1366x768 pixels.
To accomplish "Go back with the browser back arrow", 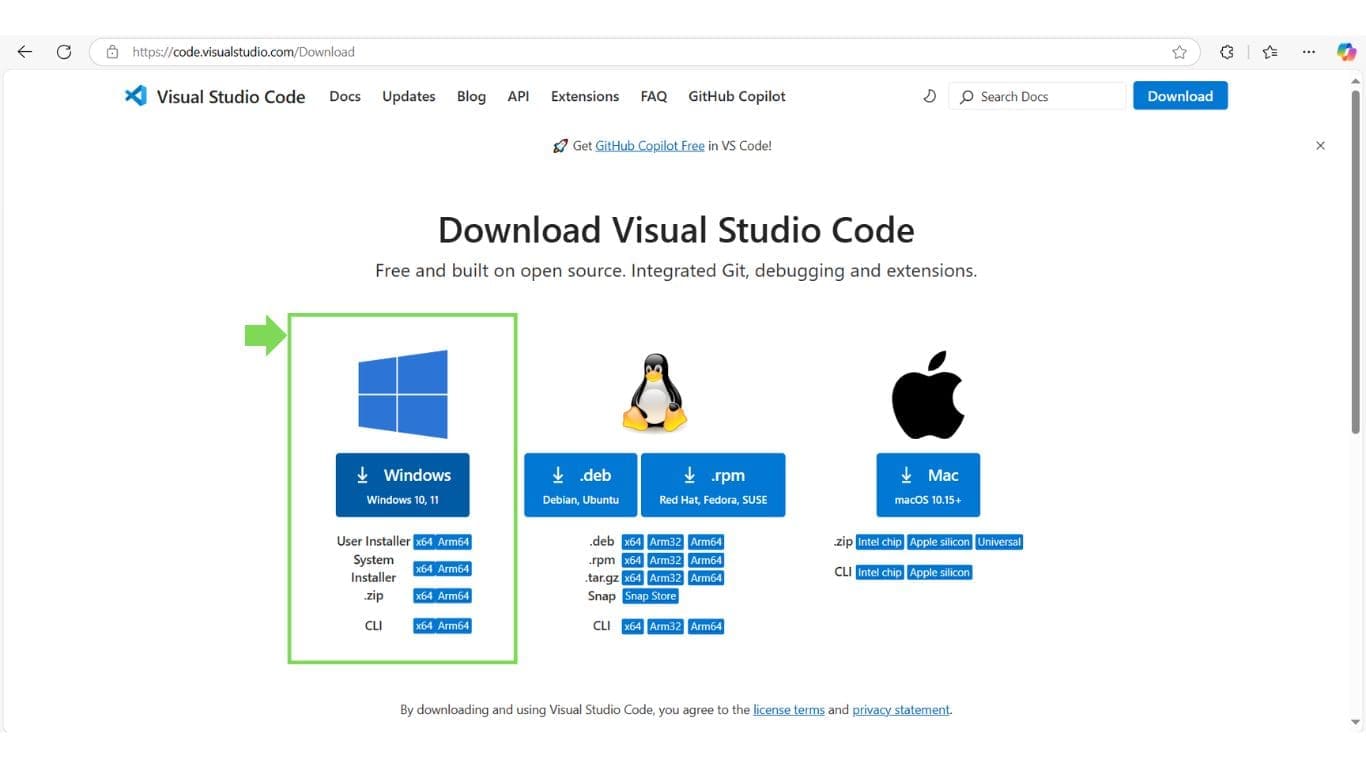I will (x=25, y=52).
